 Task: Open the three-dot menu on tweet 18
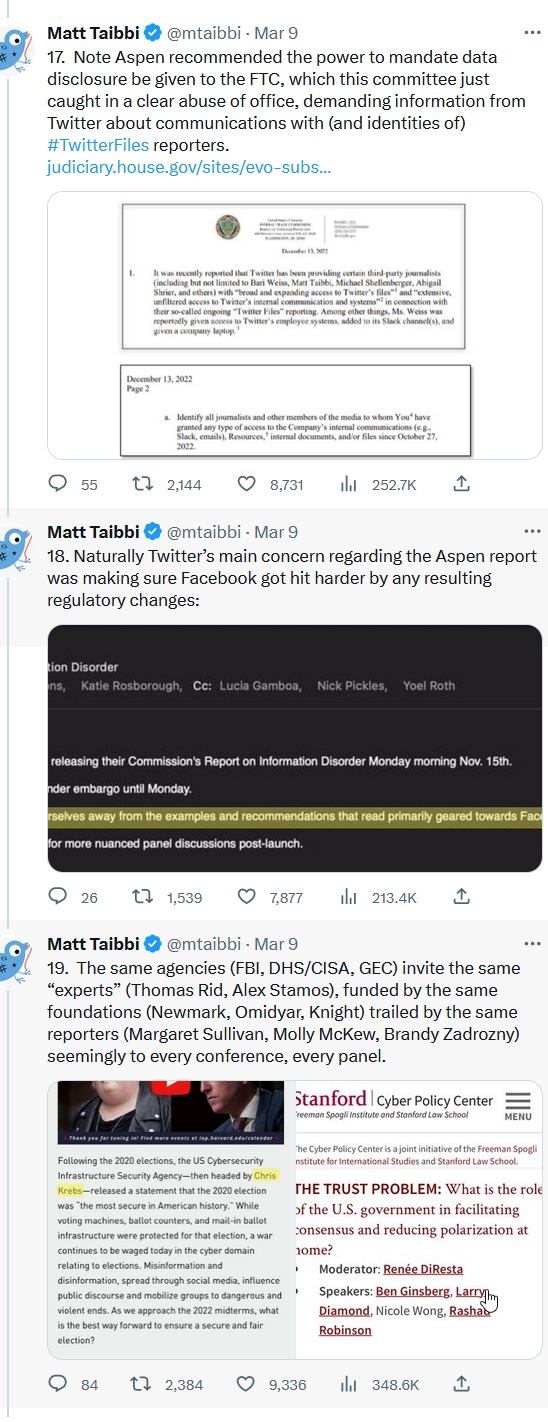pyautogui.click(x=530, y=532)
